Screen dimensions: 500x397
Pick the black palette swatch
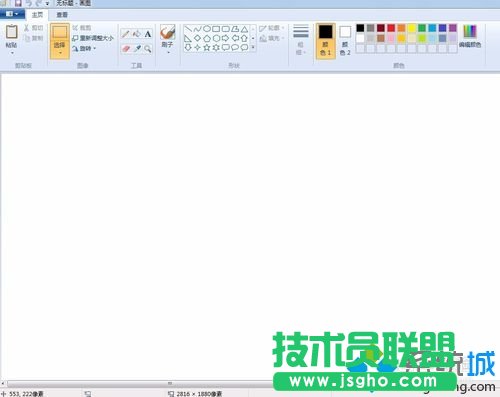(360, 28)
